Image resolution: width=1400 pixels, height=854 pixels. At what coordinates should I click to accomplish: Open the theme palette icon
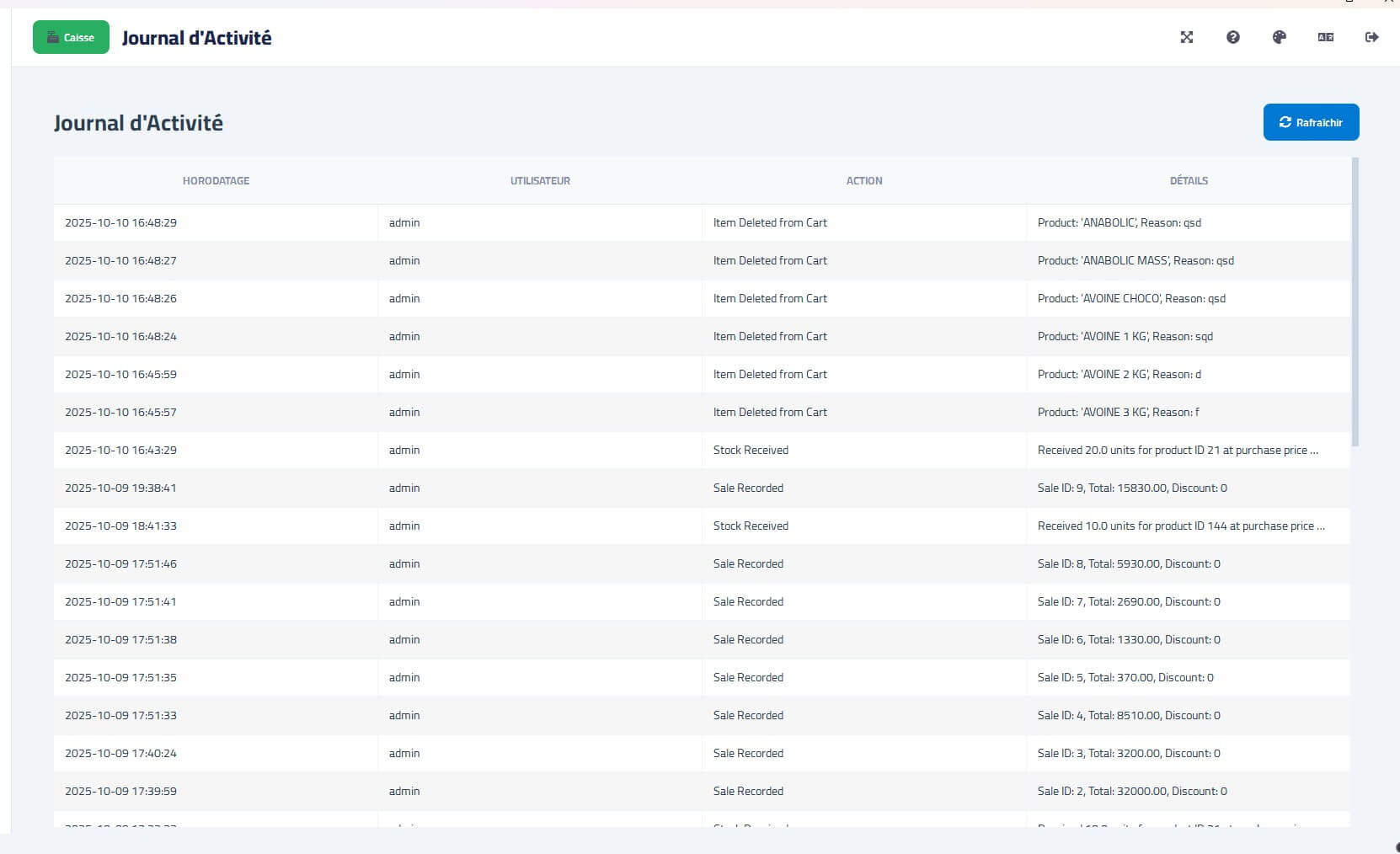pyautogui.click(x=1279, y=37)
